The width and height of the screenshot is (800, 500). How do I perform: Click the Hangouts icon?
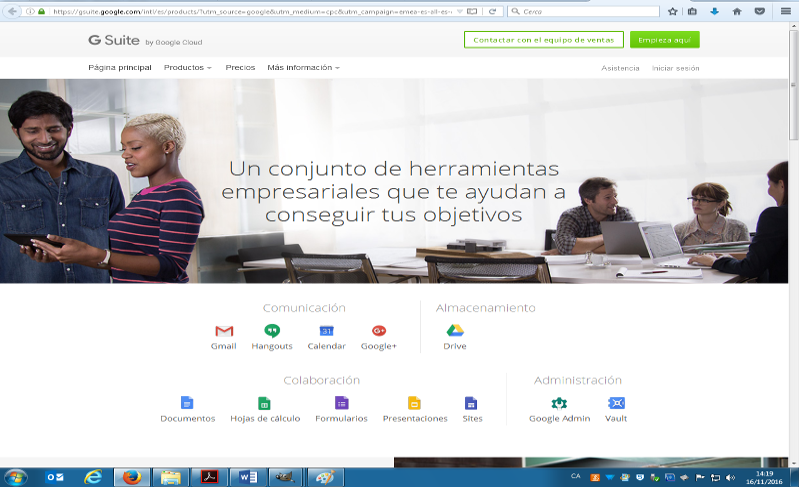[x=272, y=331]
